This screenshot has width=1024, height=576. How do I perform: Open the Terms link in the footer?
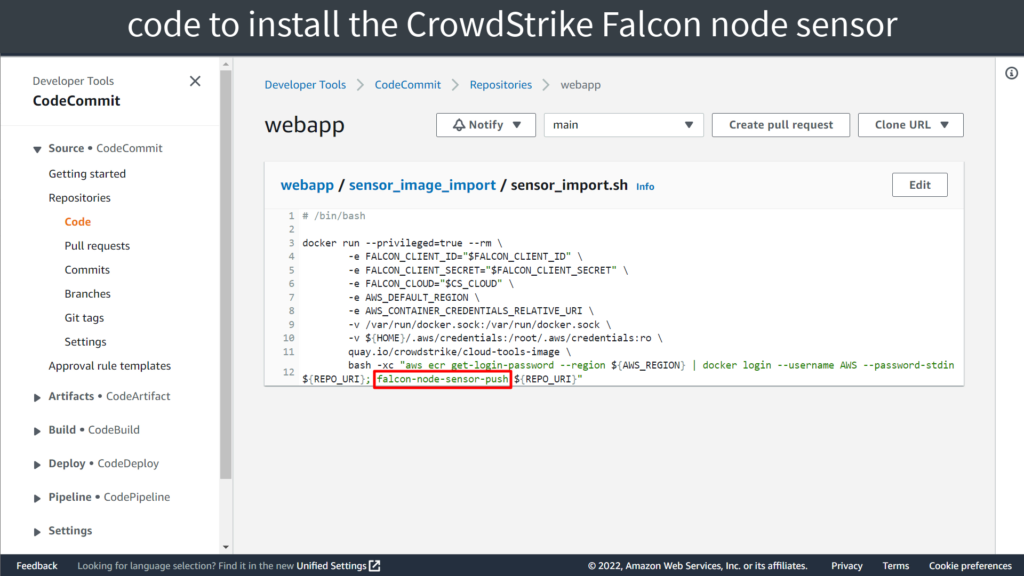pyautogui.click(x=895, y=566)
